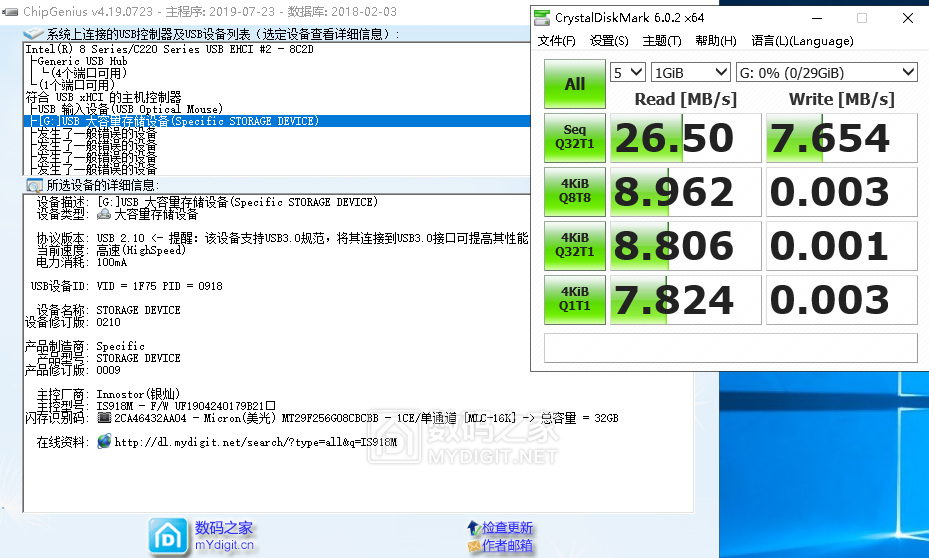Select the Intel 8 Series USB EHCI controller row
This screenshot has width=929, height=558.
coord(169,49)
